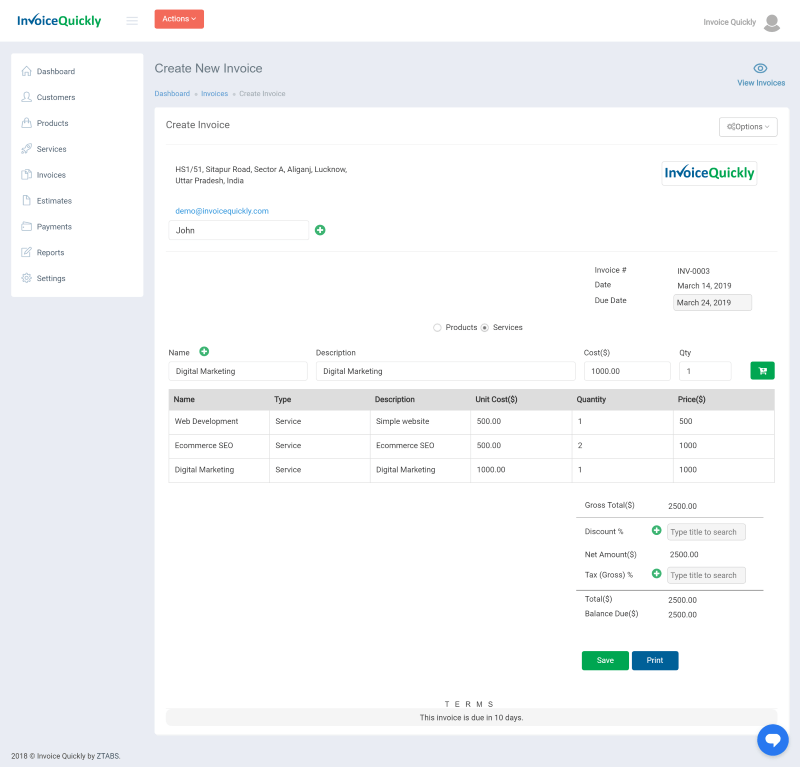Expand the Options dropdown
The height and width of the screenshot is (767, 800).
[748, 127]
